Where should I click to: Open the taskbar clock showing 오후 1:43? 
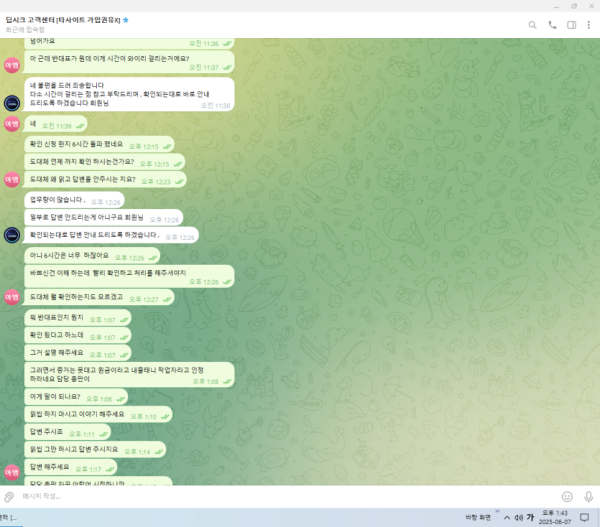coord(555,517)
